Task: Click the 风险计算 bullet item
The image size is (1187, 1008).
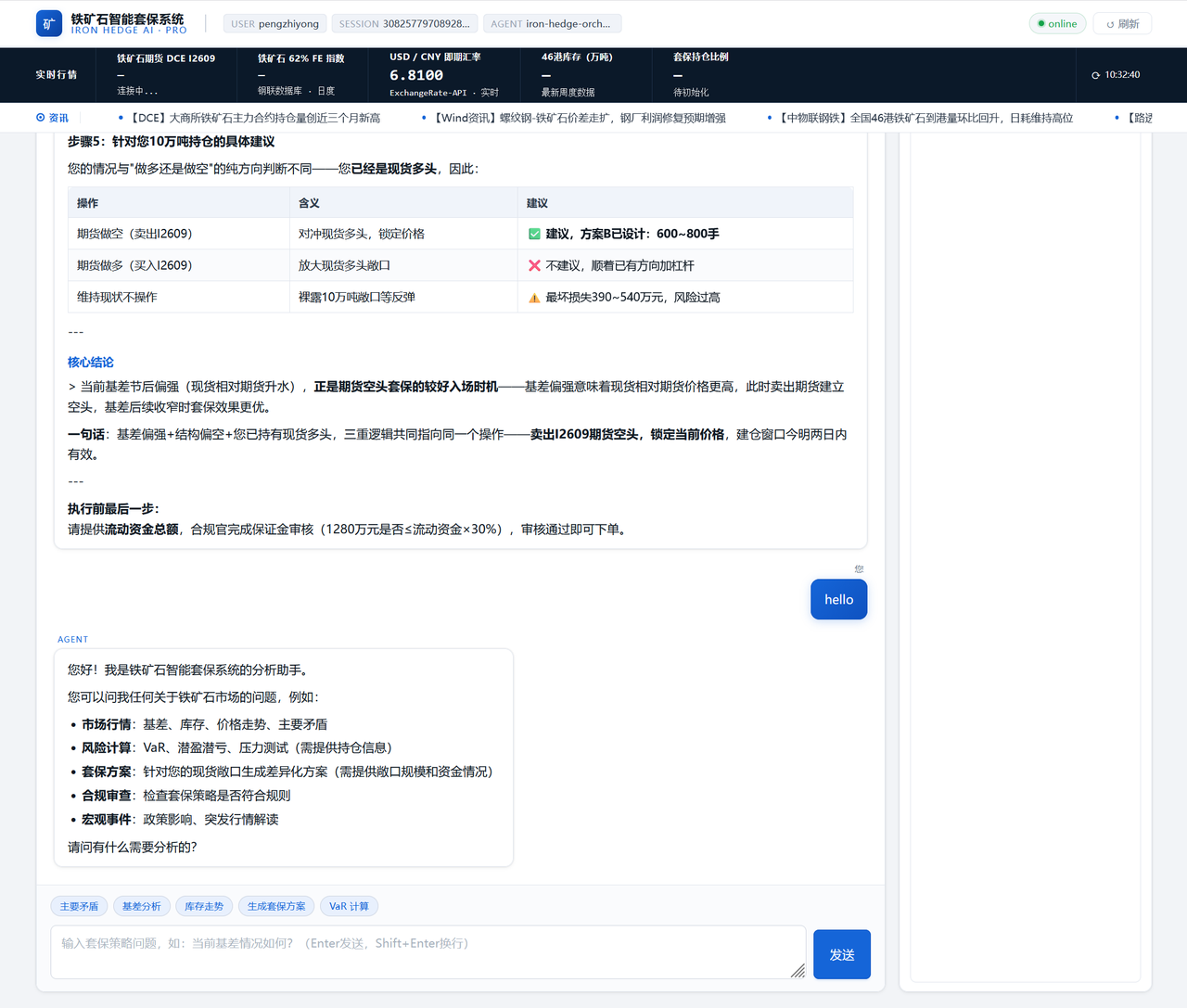Action: point(236,747)
